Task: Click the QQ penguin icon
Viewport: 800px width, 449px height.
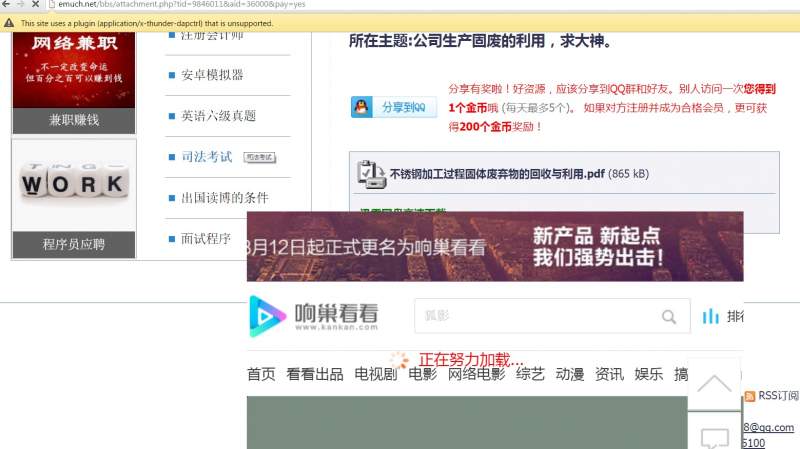Action: pos(361,107)
